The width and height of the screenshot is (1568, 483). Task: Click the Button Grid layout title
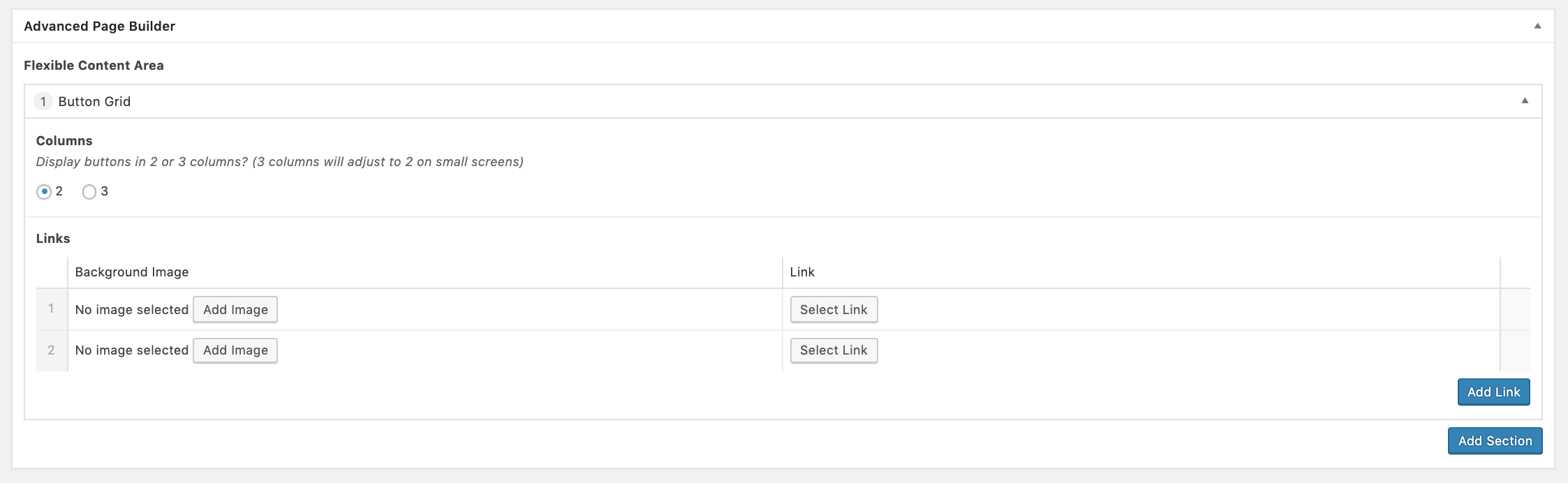pyautogui.click(x=94, y=102)
